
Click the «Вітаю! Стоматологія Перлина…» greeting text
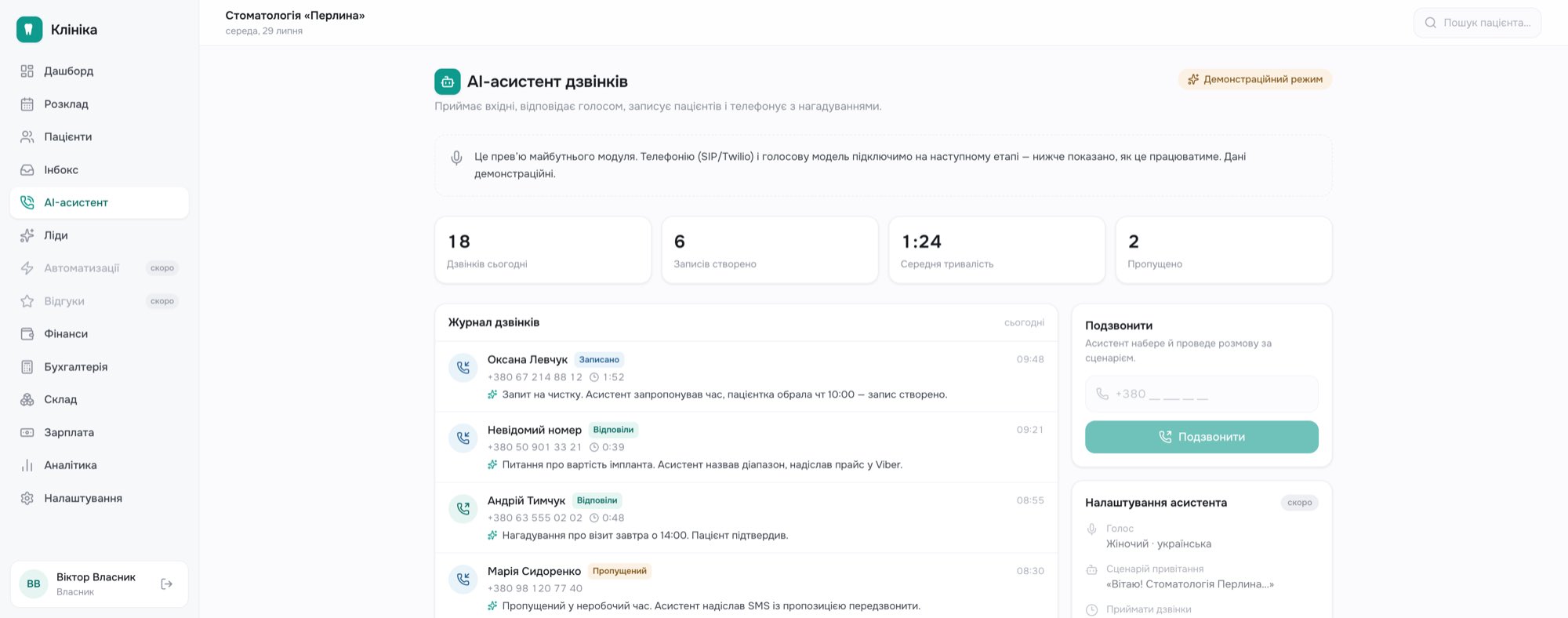1190,584
